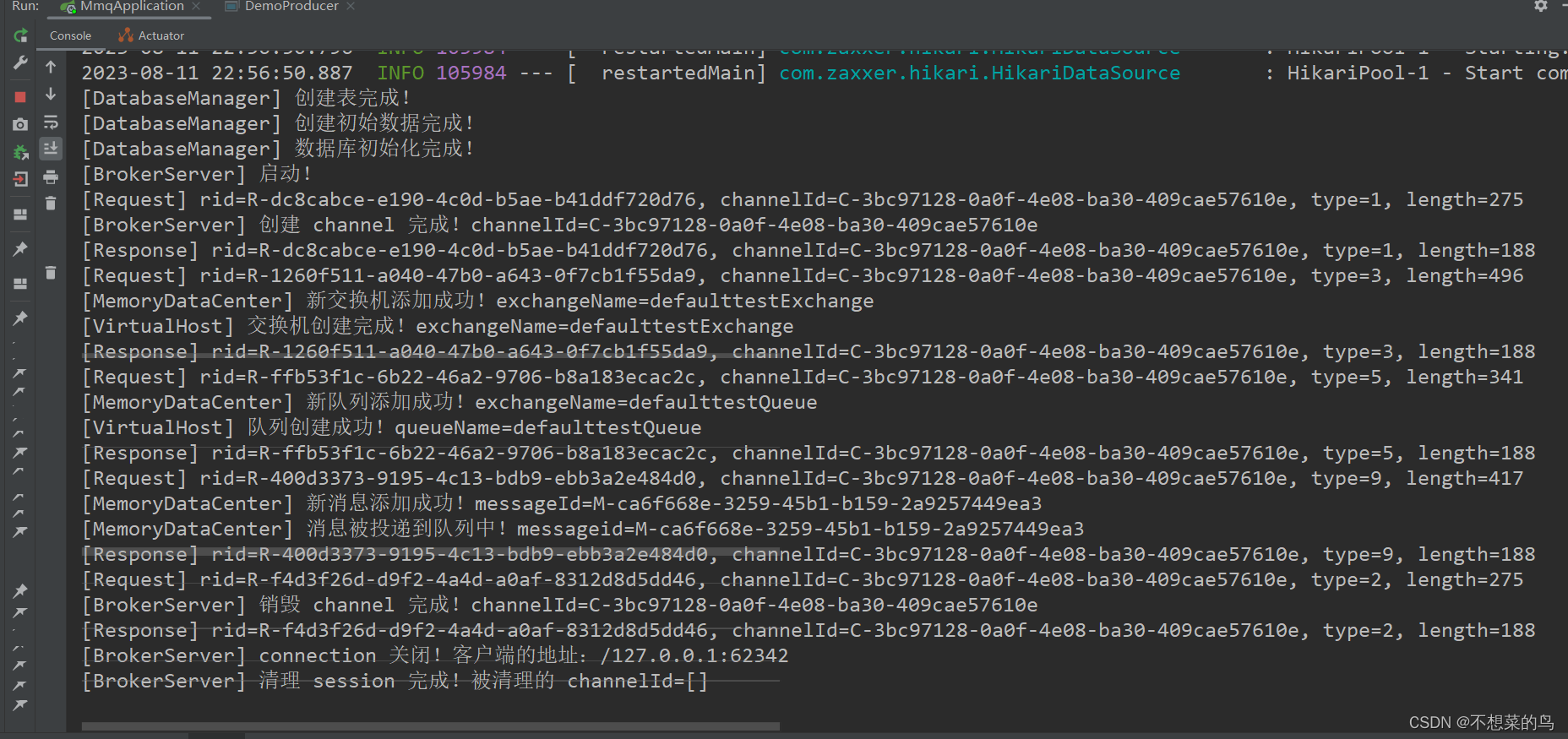Click the VirtualHost queueName=defaulttestQueue line

(x=392, y=427)
